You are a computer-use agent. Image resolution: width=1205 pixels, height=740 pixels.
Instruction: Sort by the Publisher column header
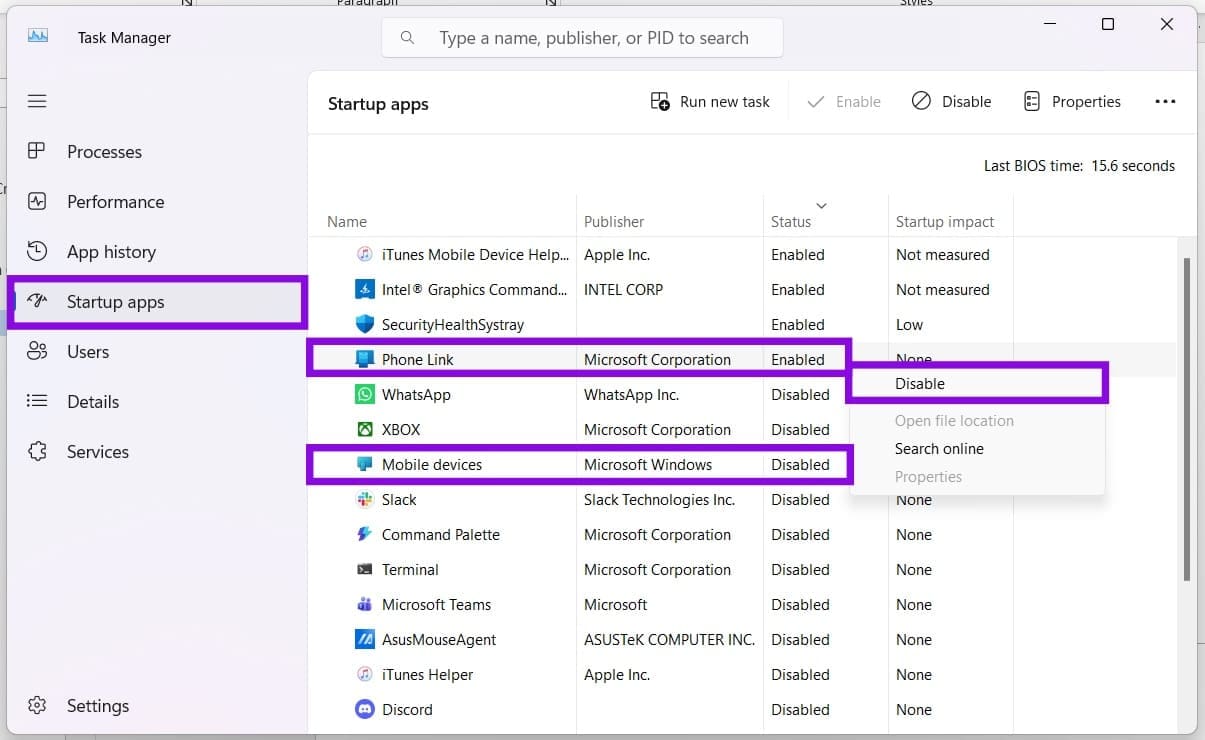click(x=614, y=222)
